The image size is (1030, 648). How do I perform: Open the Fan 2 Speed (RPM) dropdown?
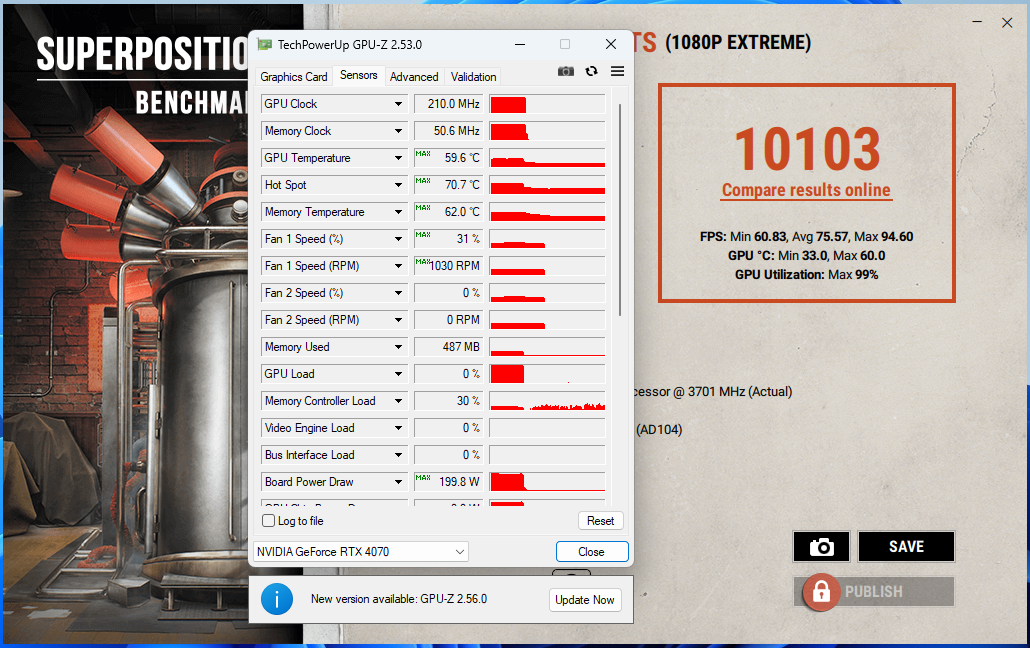point(399,319)
